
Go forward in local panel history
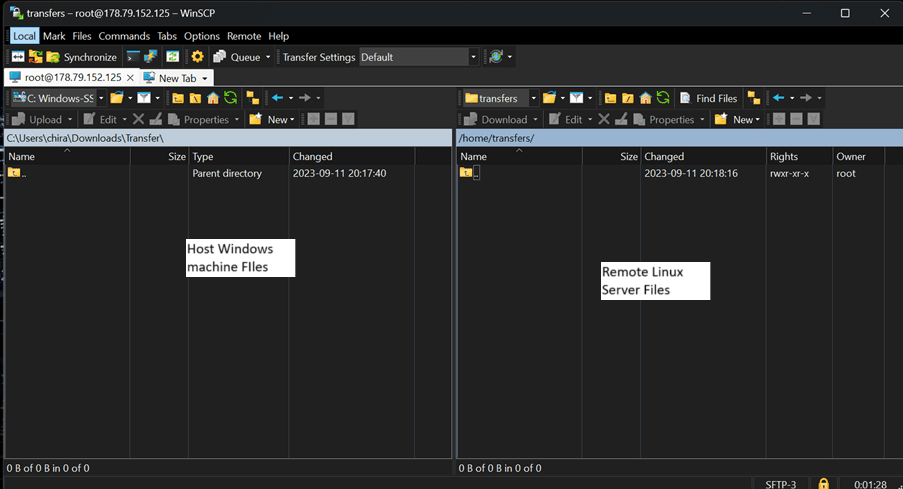pos(305,98)
